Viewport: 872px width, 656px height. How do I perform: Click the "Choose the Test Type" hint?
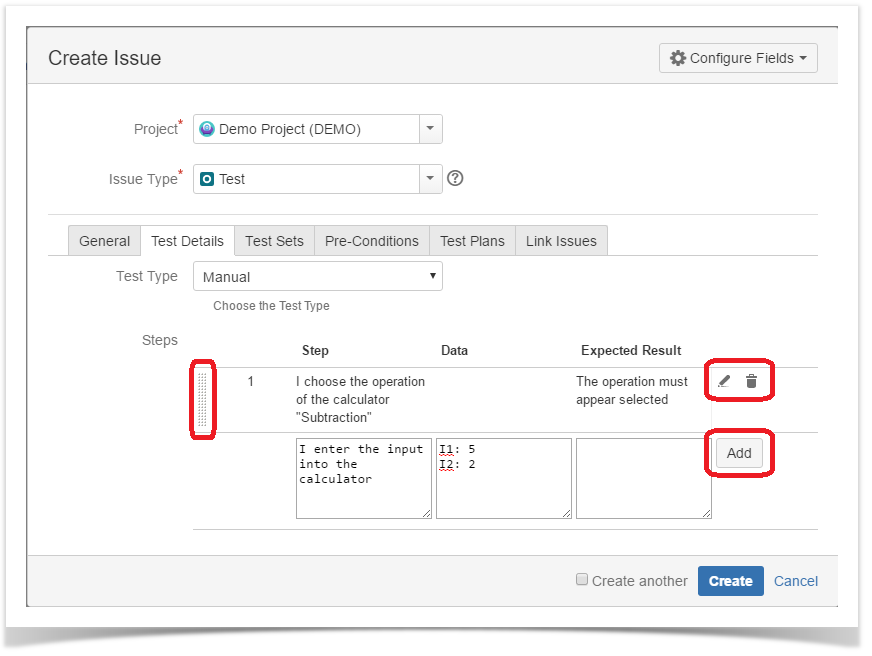coord(271,306)
